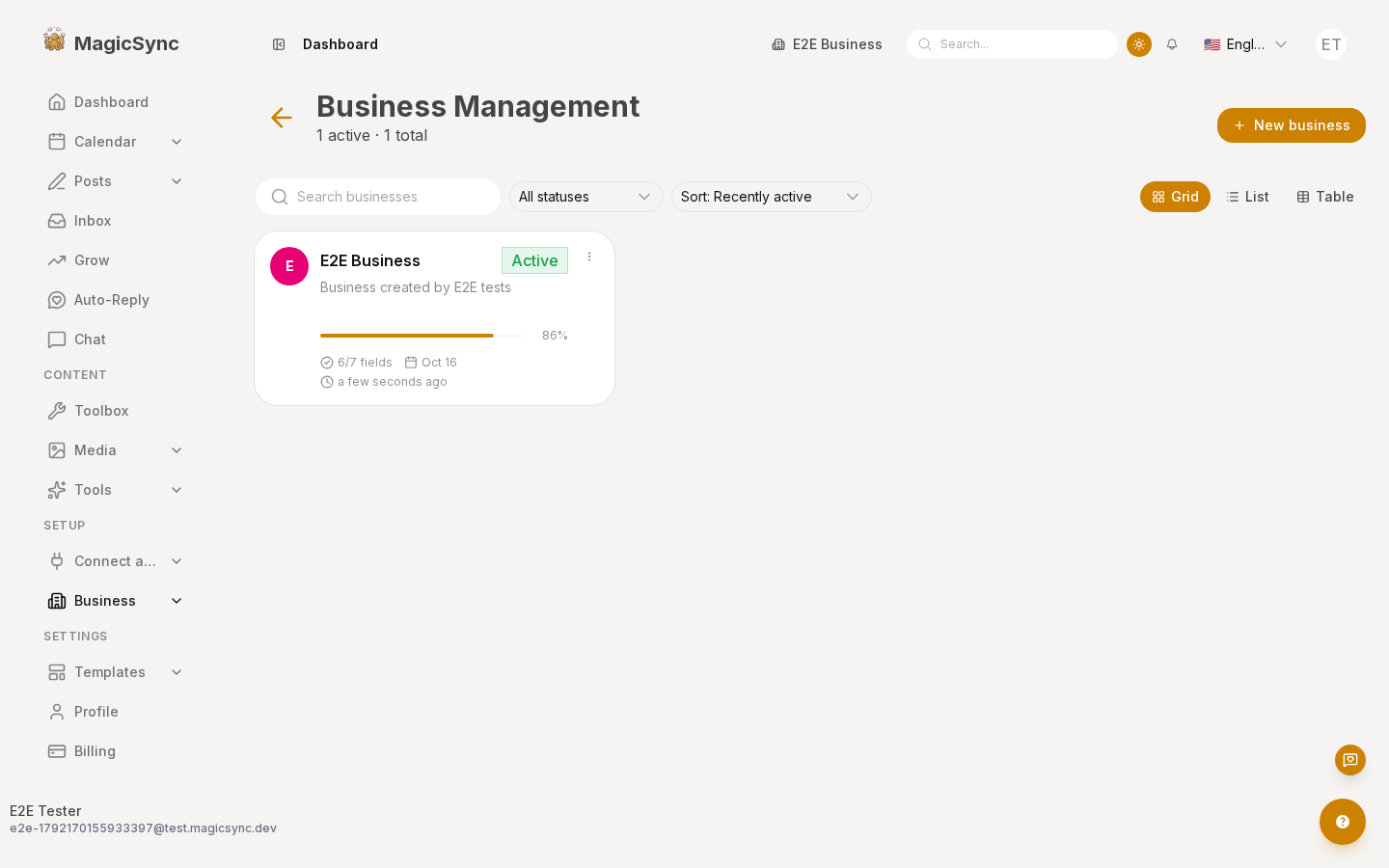Click the MagicSync logo icon
Screen dimensions: 1389x868
click(x=55, y=41)
